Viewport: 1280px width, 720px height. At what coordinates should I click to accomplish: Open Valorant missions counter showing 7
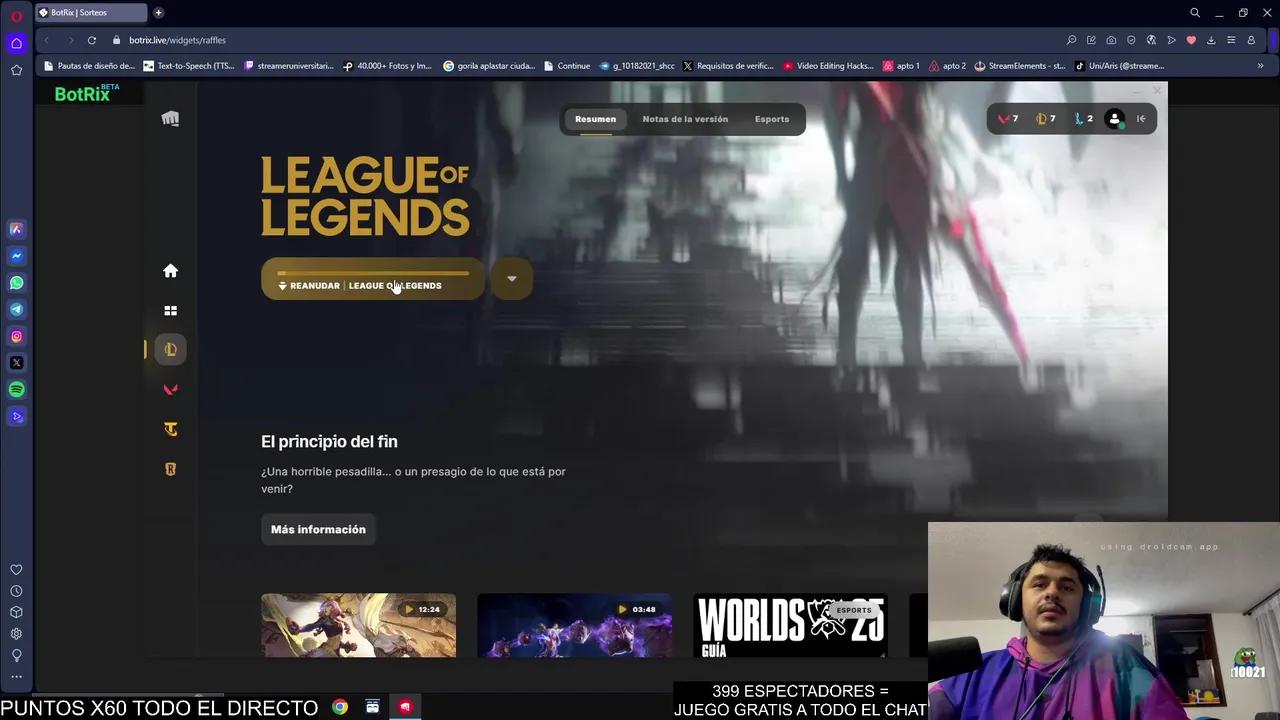click(1008, 119)
